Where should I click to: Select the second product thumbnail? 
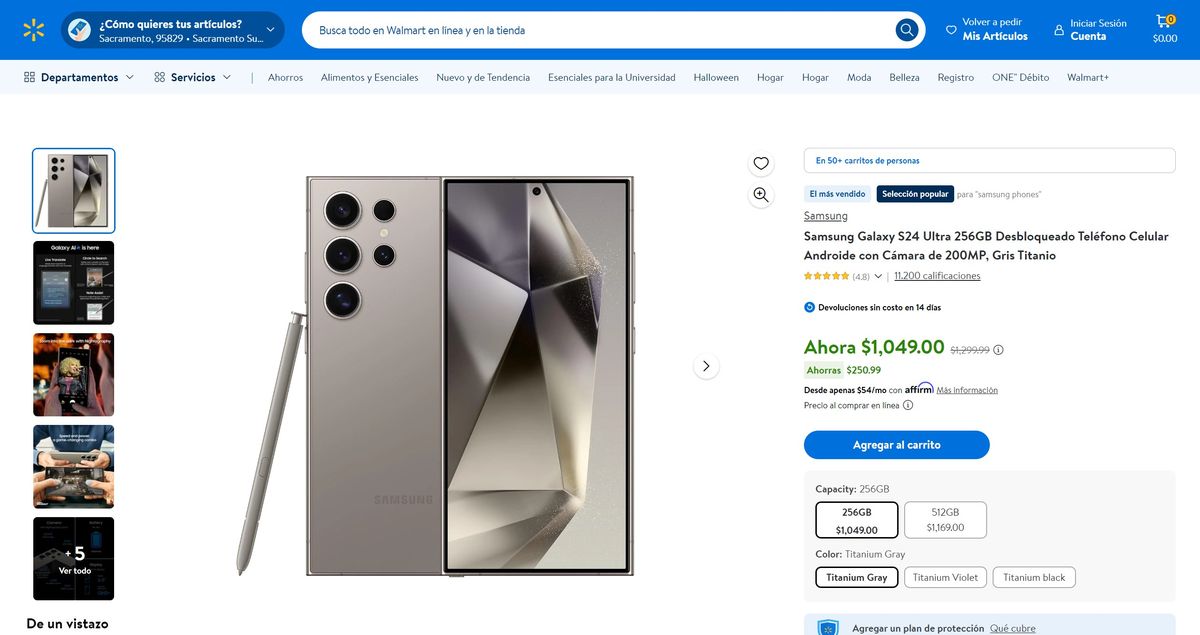pyautogui.click(x=74, y=283)
